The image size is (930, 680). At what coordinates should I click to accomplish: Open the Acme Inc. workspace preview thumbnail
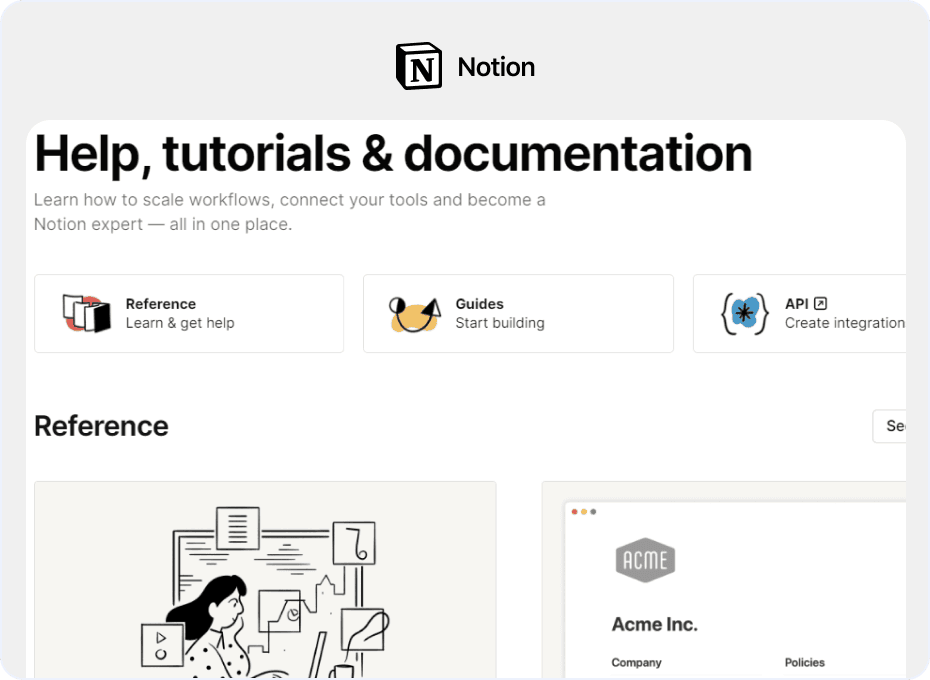click(724, 580)
